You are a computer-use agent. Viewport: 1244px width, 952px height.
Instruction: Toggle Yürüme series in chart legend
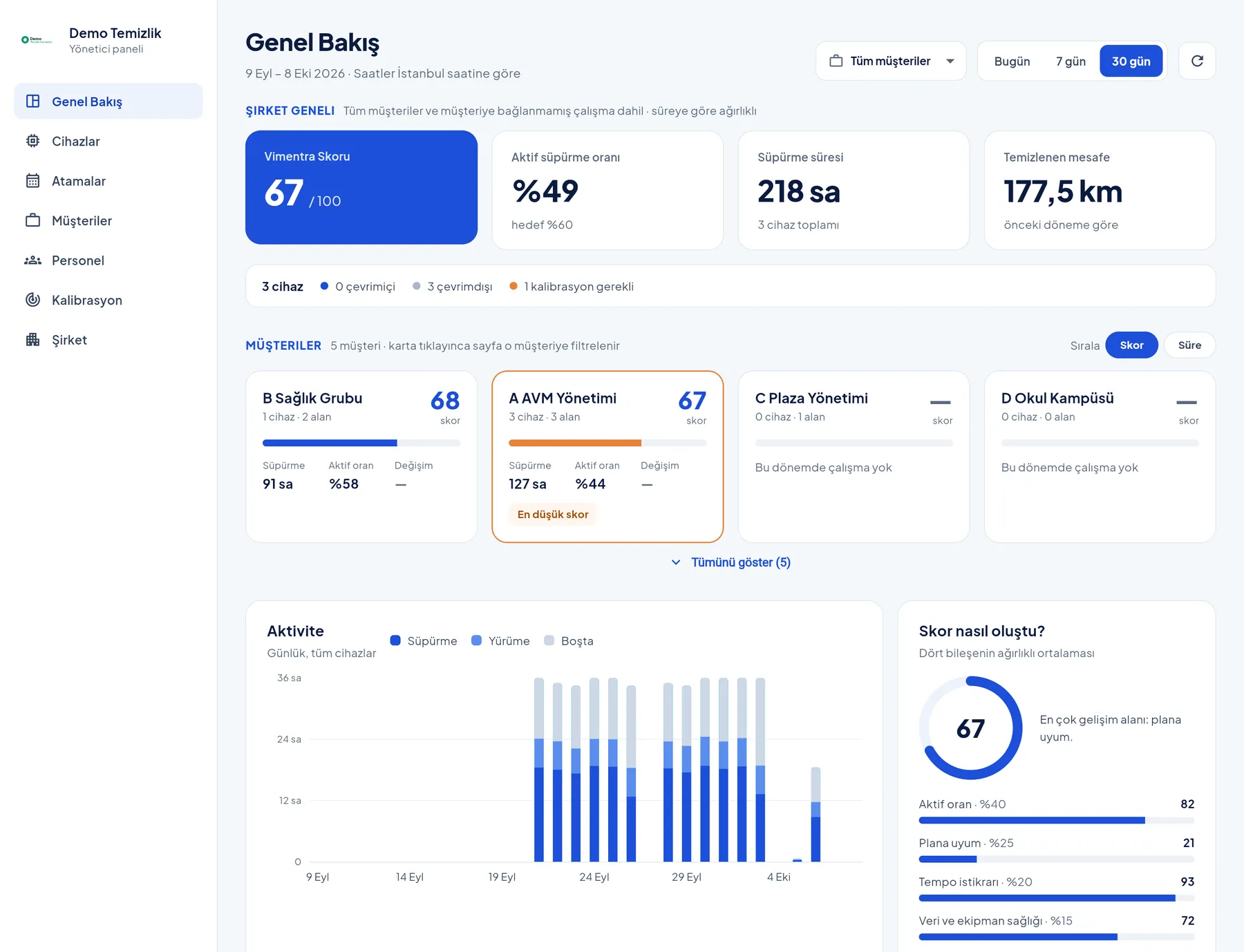point(500,640)
